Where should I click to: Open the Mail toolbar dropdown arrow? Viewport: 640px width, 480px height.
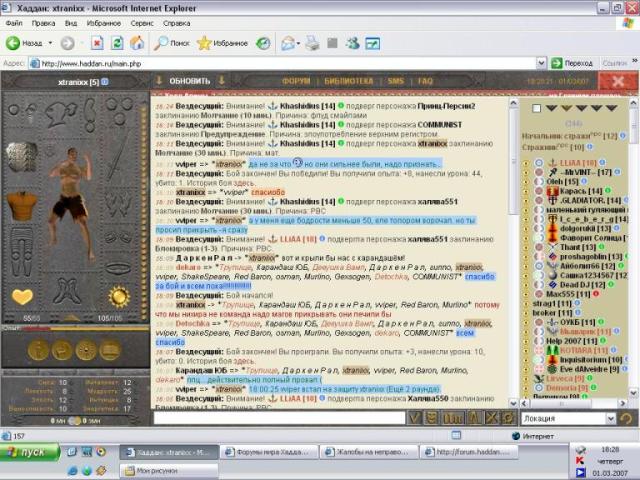click(300, 43)
